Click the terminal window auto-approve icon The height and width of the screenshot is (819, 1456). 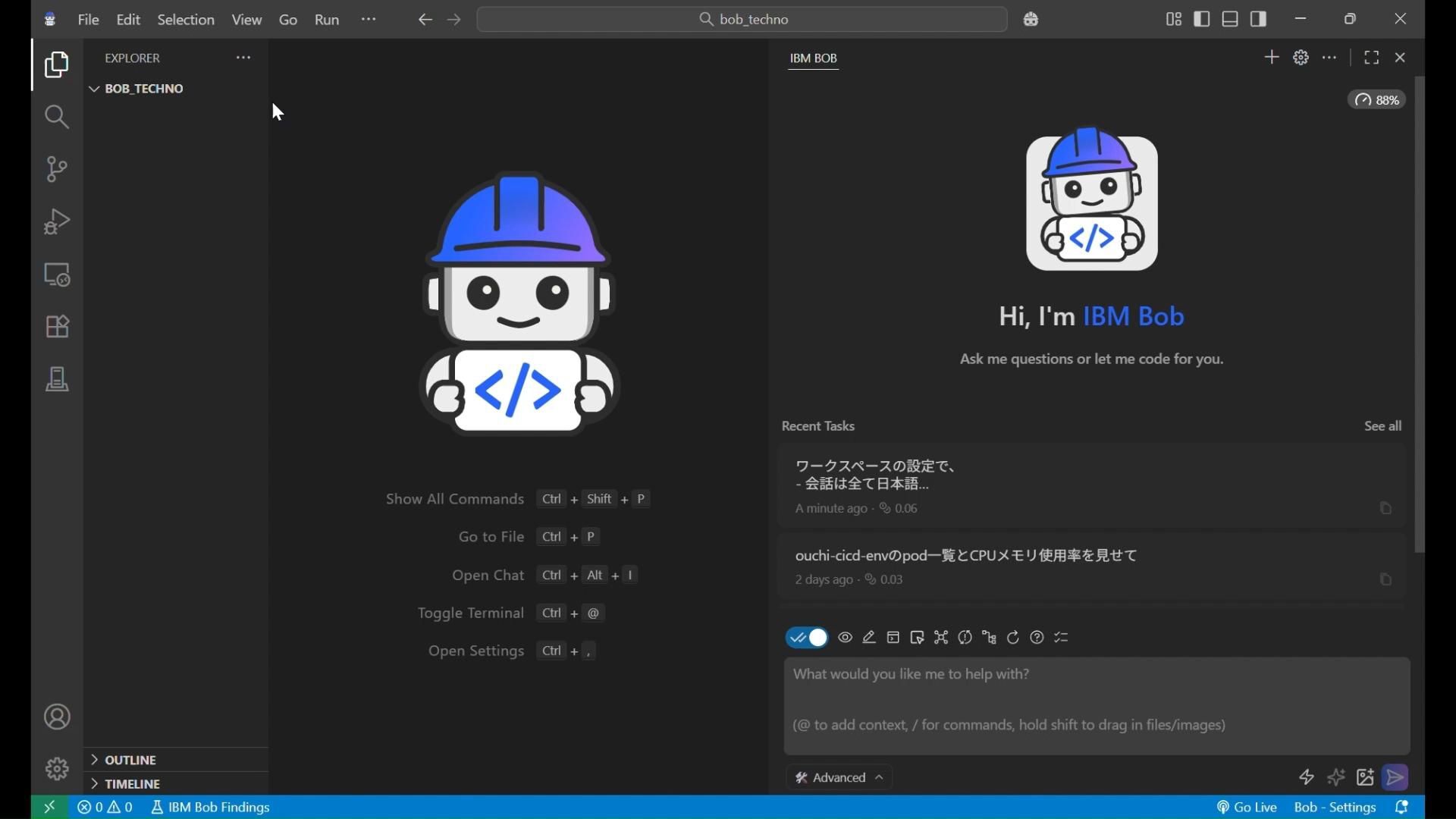point(893,638)
